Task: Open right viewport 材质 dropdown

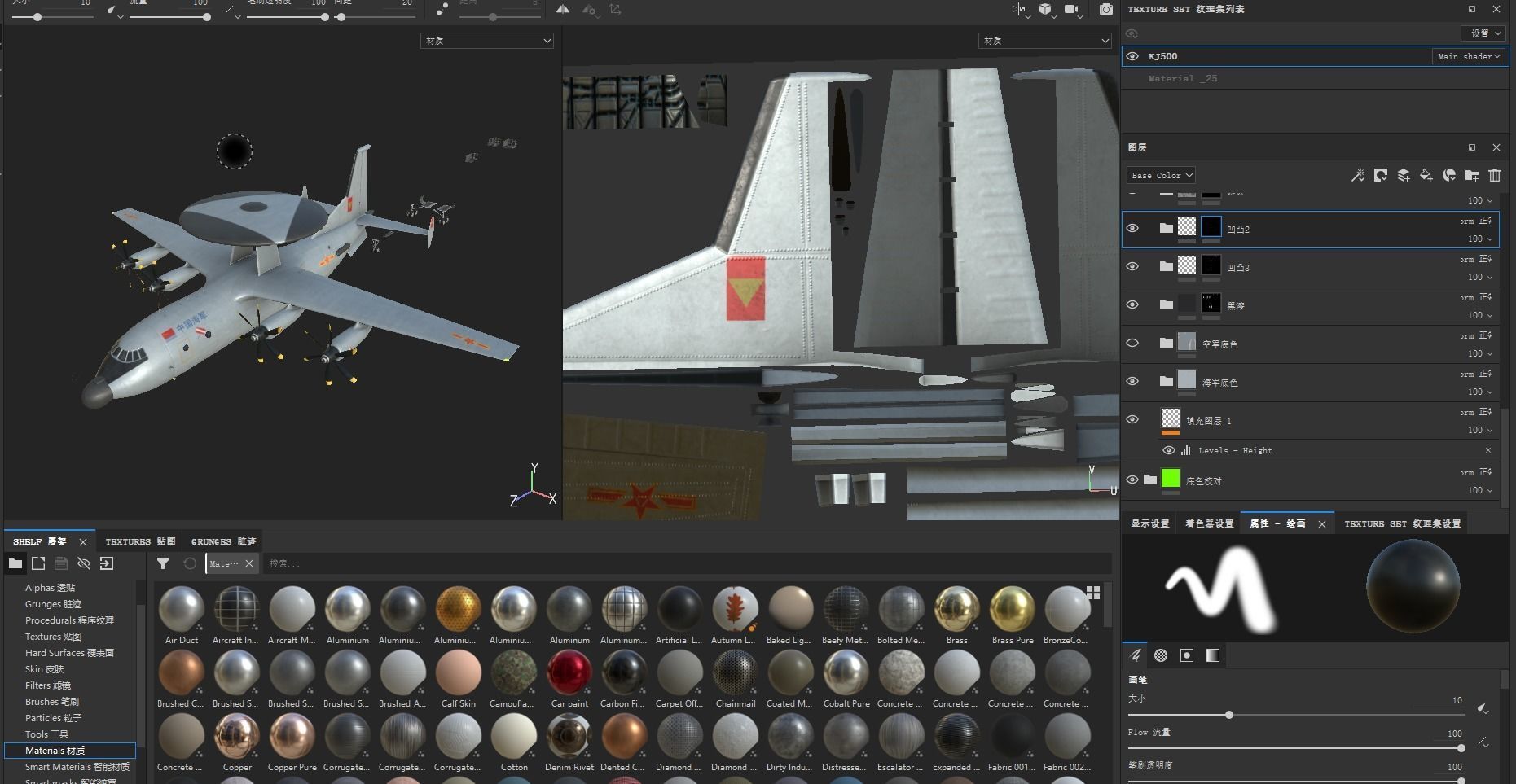Action: coord(1045,40)
